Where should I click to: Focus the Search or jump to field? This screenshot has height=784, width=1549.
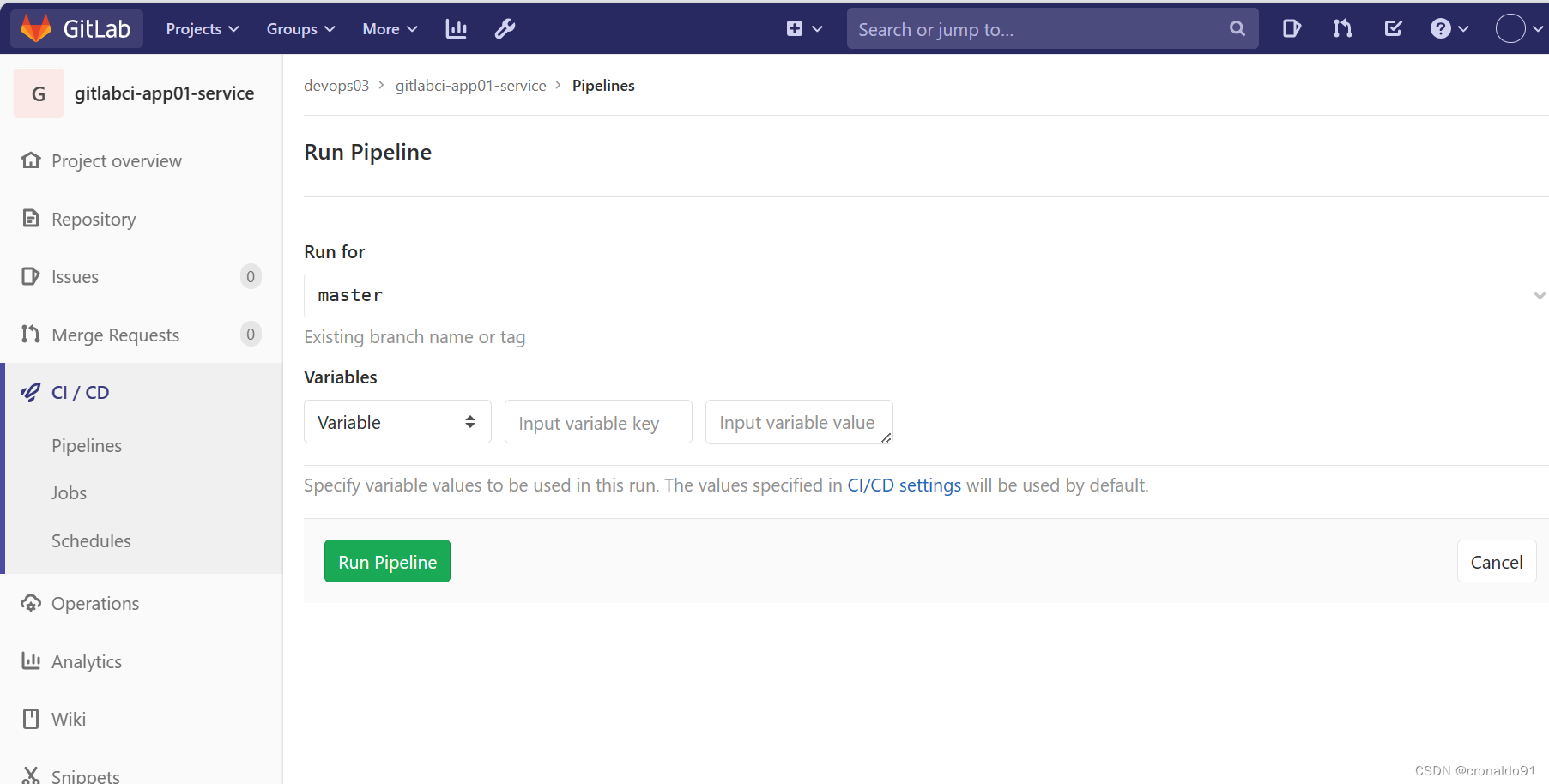click(1052, 29)
